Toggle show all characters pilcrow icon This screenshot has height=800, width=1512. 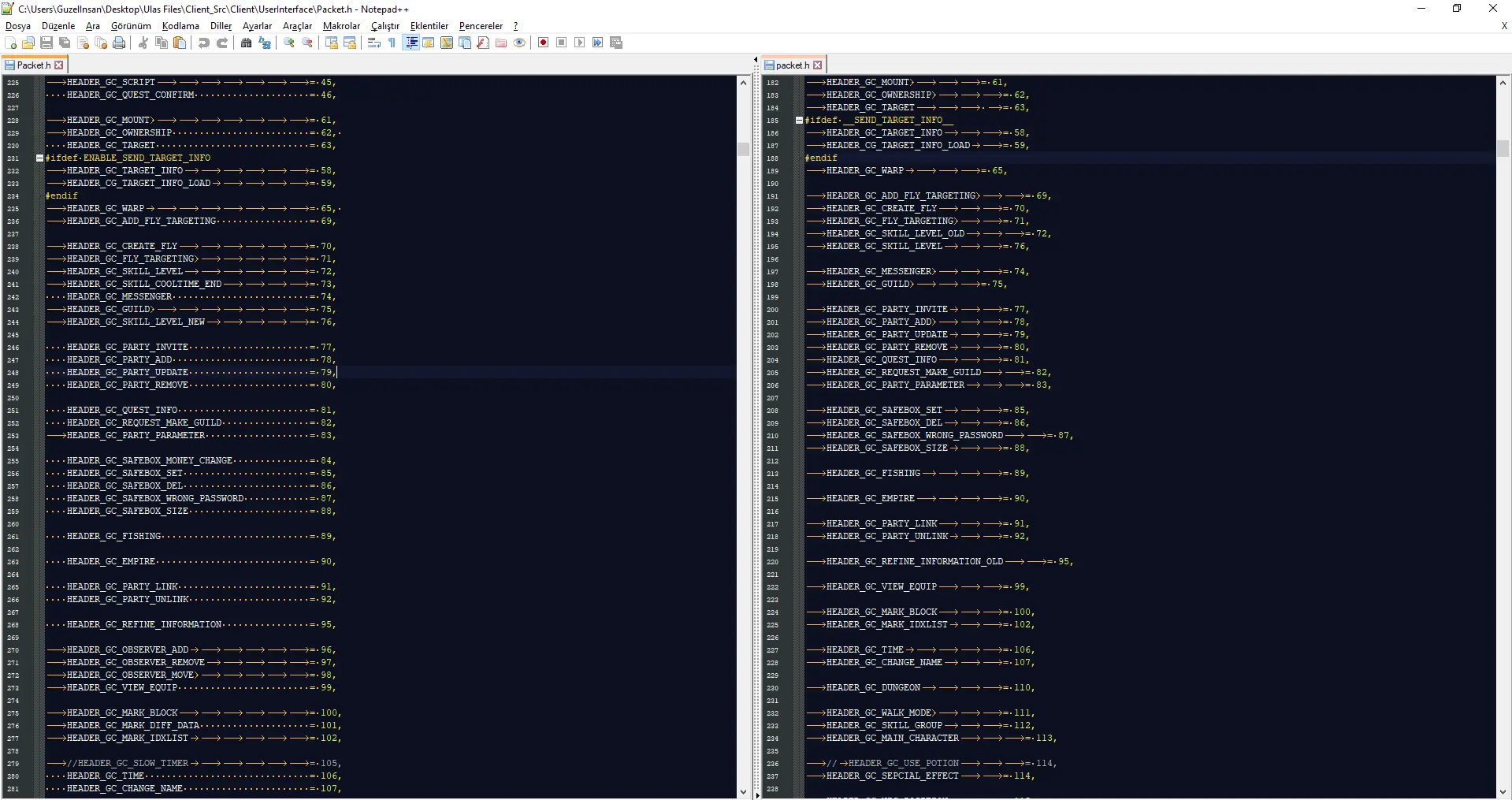click(392, 43)
